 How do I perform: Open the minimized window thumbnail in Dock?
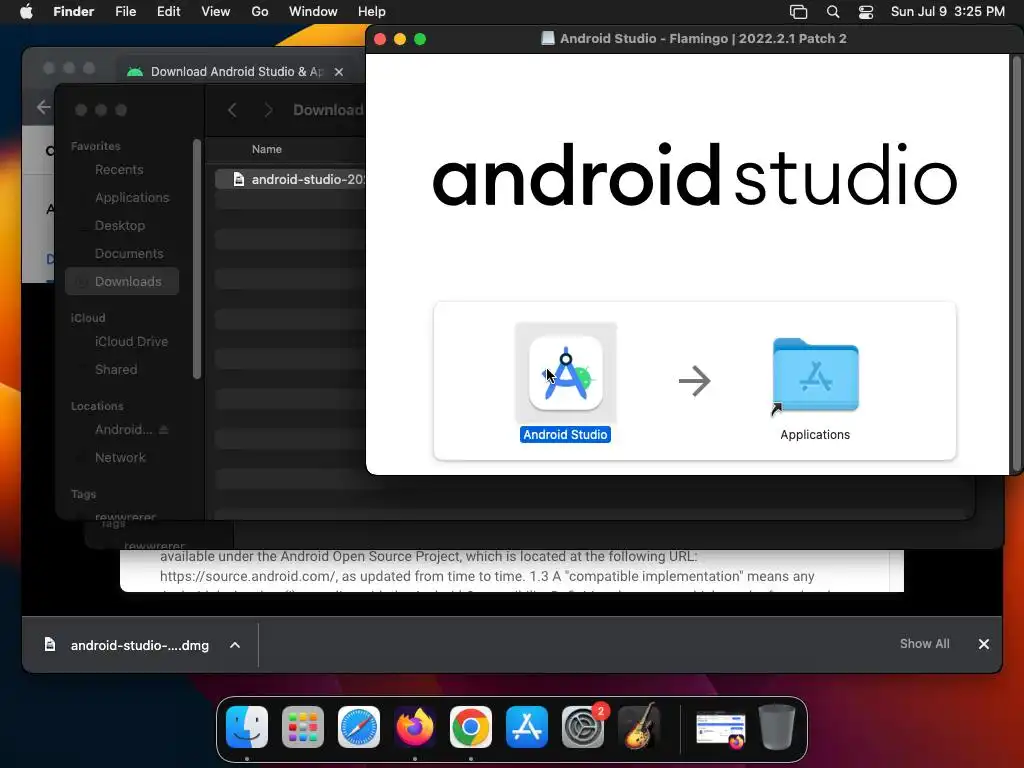[x=720, y=728]
